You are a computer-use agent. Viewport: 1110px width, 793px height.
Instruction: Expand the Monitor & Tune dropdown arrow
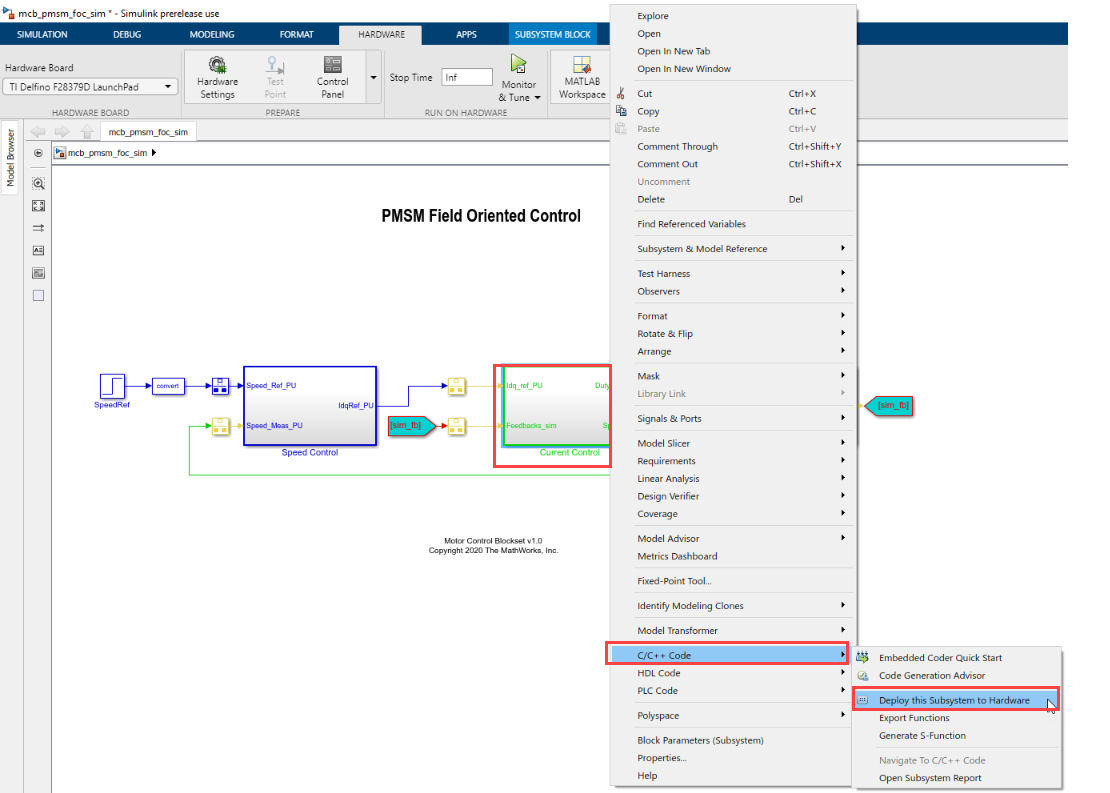coord(537,98)
